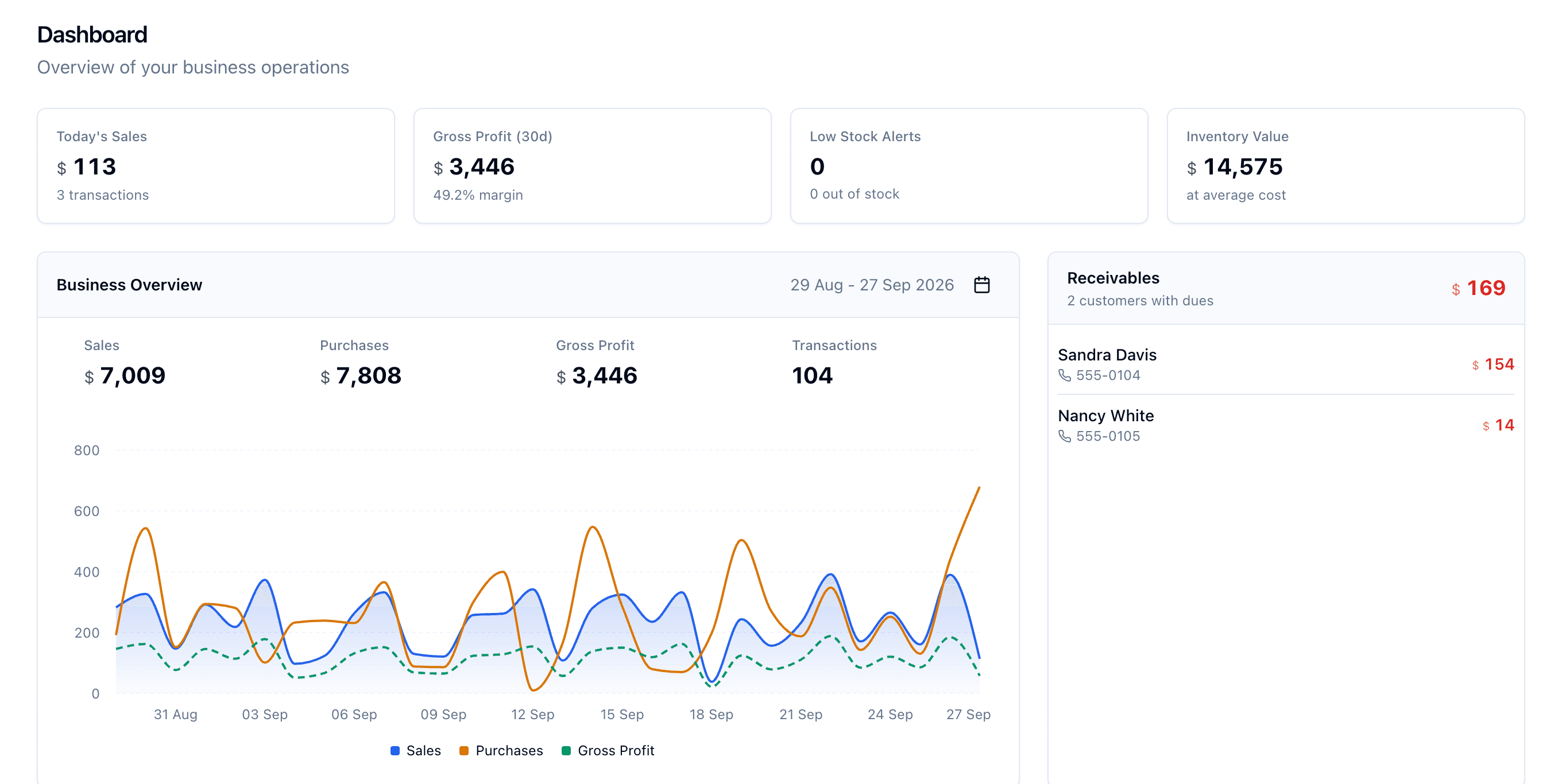Click the 0 out of stock text

coord(855,194)
